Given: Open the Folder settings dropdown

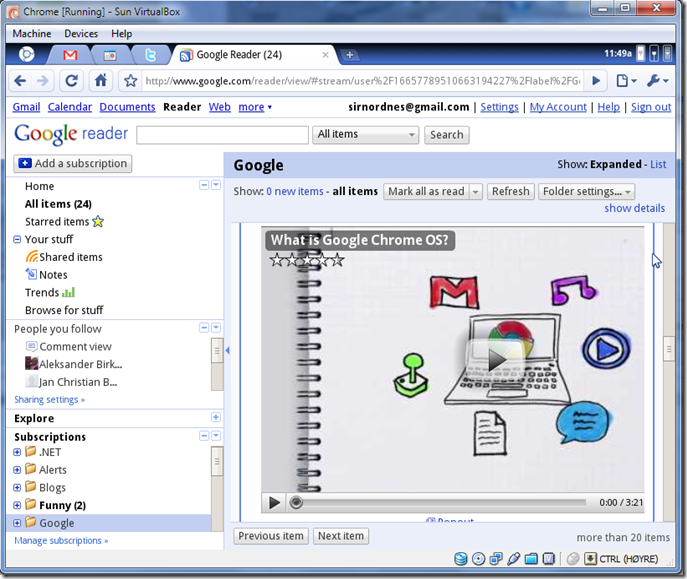Looking at the screenshot, I should (x=586, y=192).
